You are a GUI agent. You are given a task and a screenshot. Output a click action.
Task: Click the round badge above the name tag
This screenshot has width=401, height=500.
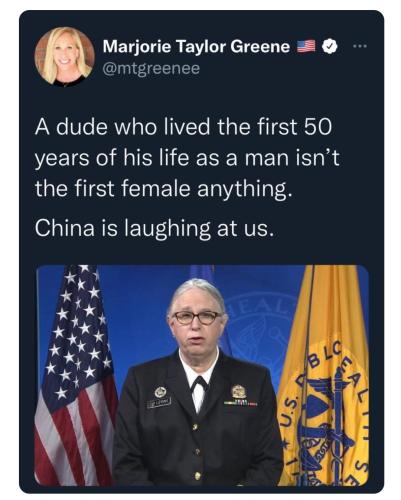click(160, 392)
